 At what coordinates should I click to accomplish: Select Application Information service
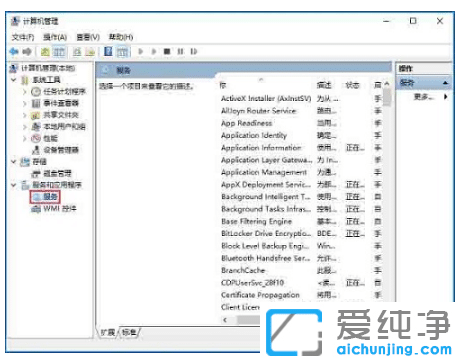coord(261,148)
